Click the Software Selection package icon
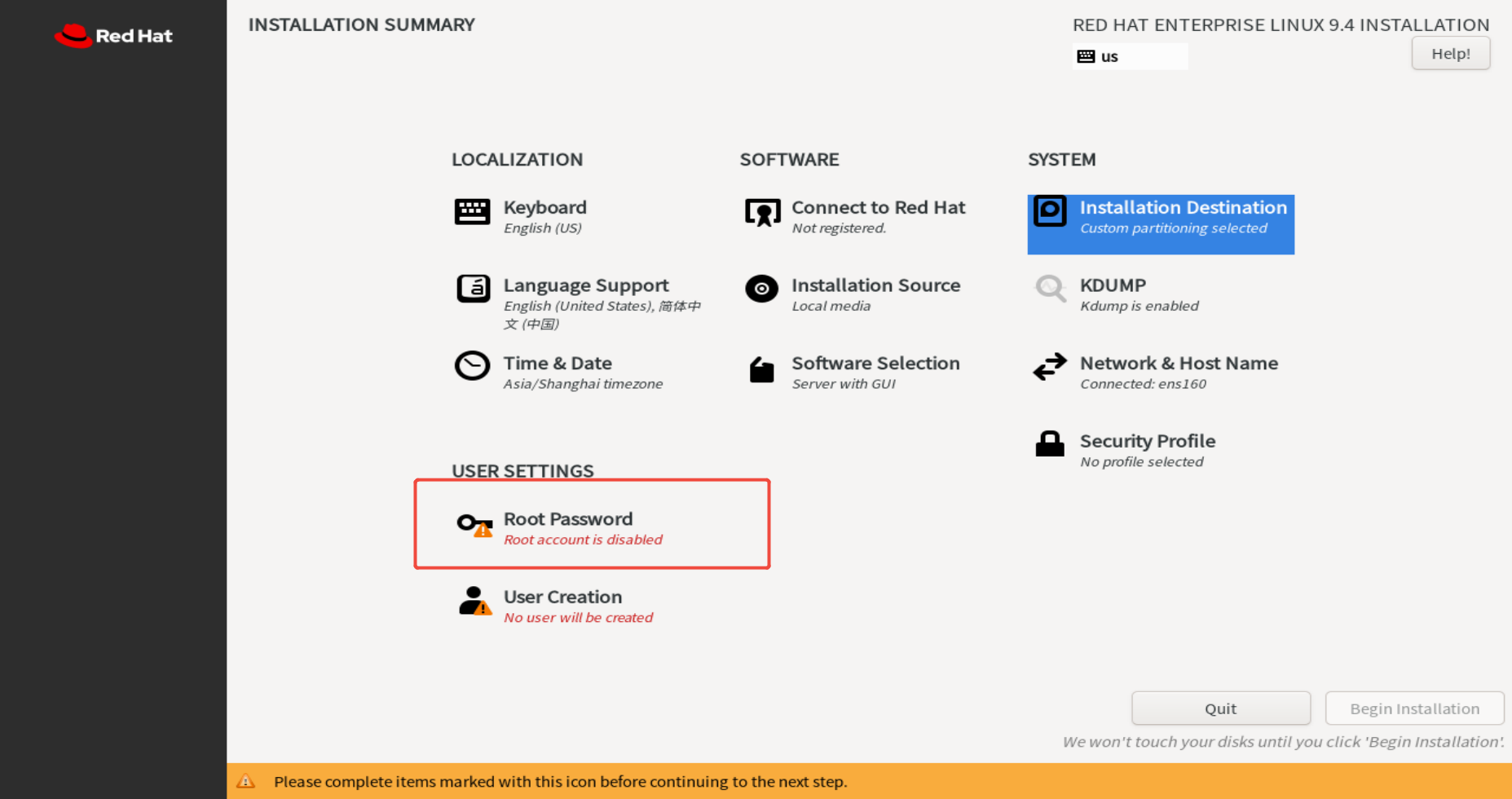This screenshot has height=799, width=1512. point(761,369)
